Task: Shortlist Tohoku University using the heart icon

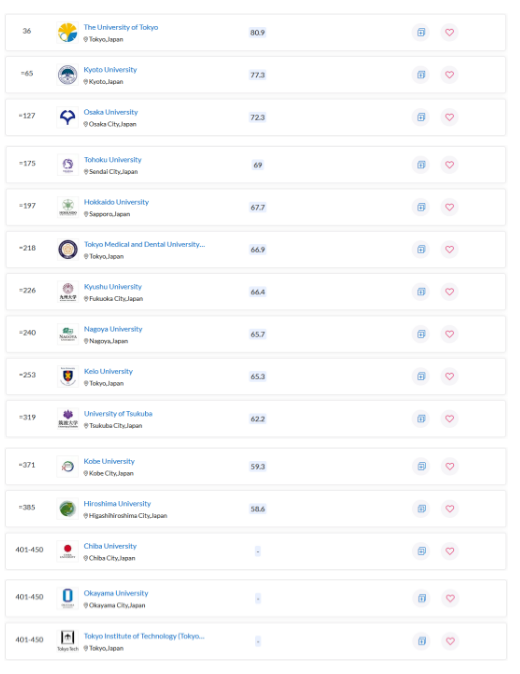Action: coord(450,165)
